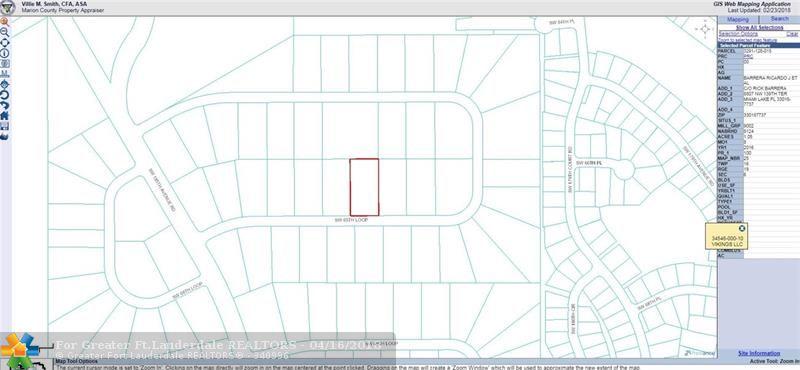
Task: Use the compass navigation control on map
Action: pyautogui.click(x=705, y=29)
